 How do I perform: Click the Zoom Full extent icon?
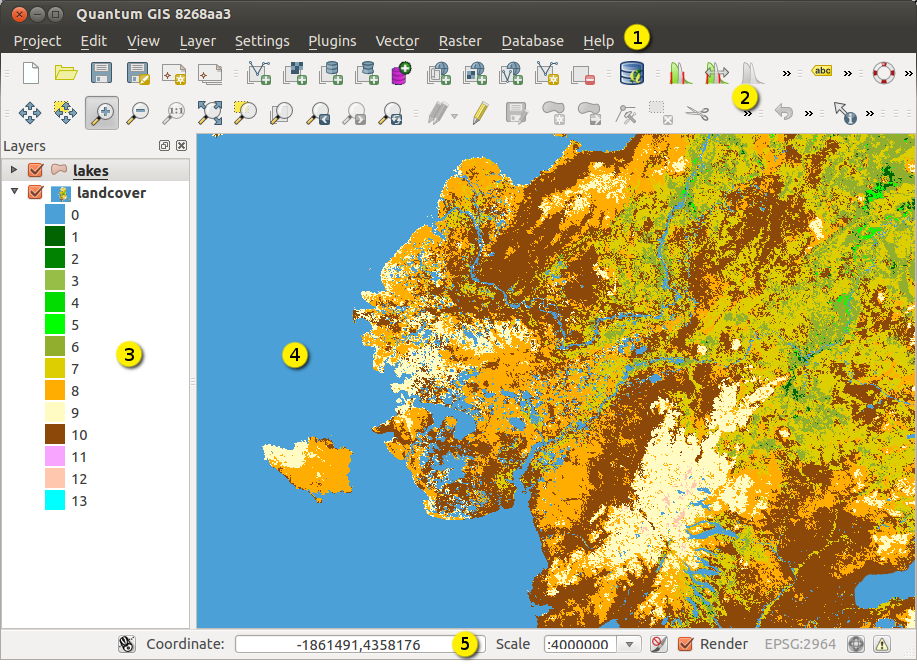click(x=210, y=113)
